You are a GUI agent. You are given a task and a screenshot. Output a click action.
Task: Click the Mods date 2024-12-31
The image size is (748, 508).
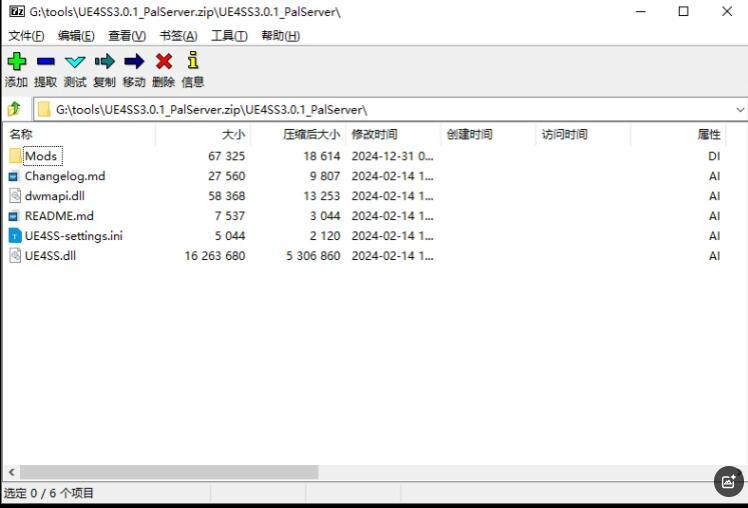(x=393, y=156)
